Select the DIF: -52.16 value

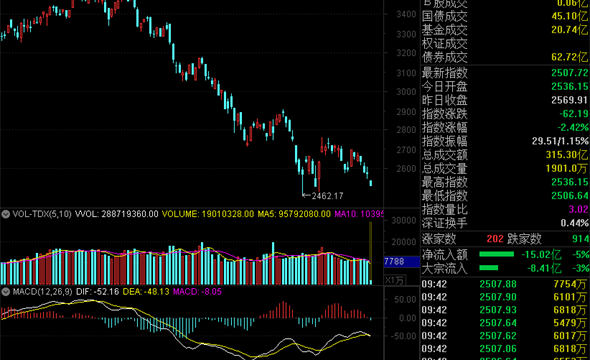point(97,292)
